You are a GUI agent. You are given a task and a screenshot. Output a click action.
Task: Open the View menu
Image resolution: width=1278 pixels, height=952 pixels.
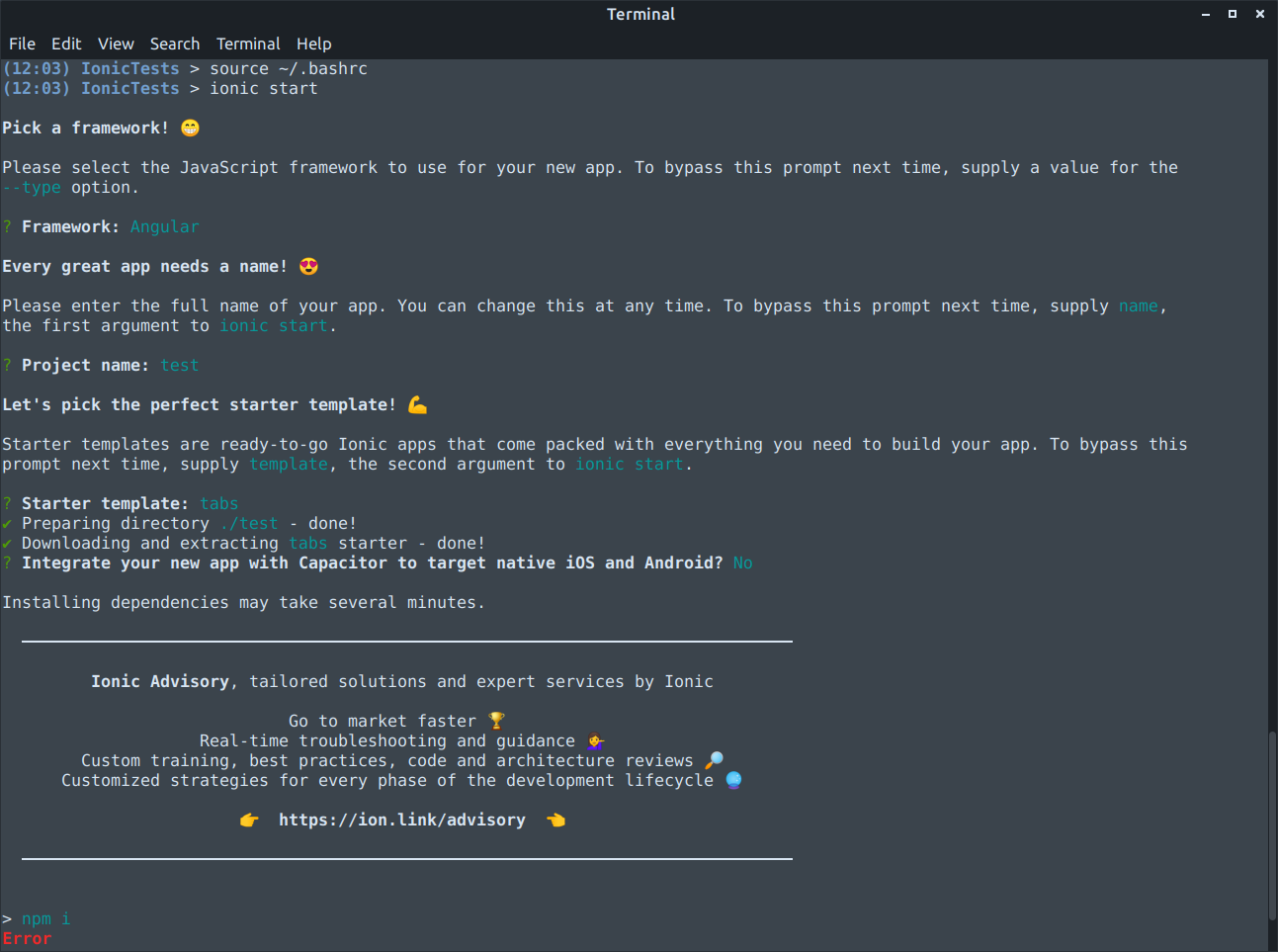point(116,43)
